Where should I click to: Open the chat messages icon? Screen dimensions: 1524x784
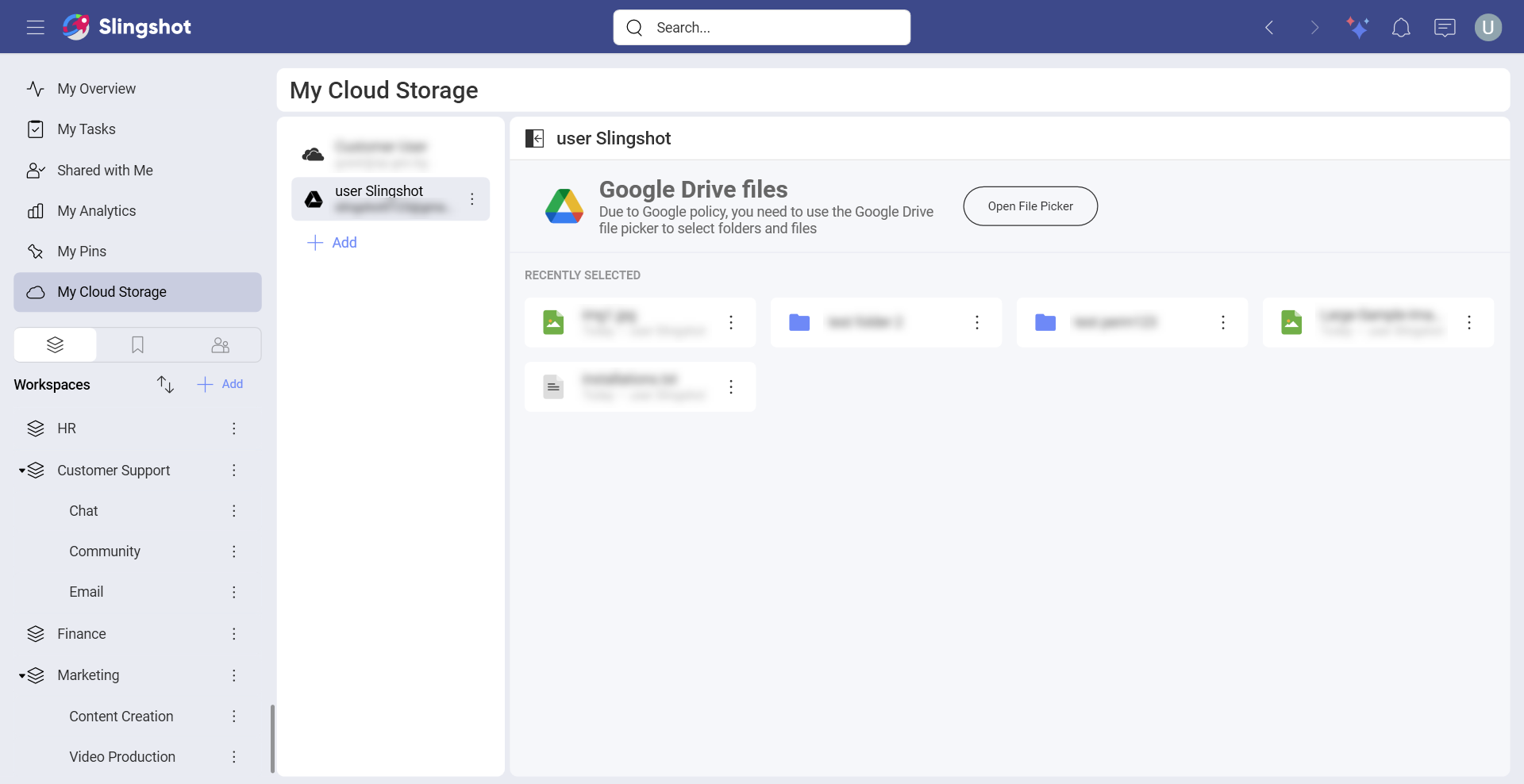pyautogui.click(x=1445, y=27)
